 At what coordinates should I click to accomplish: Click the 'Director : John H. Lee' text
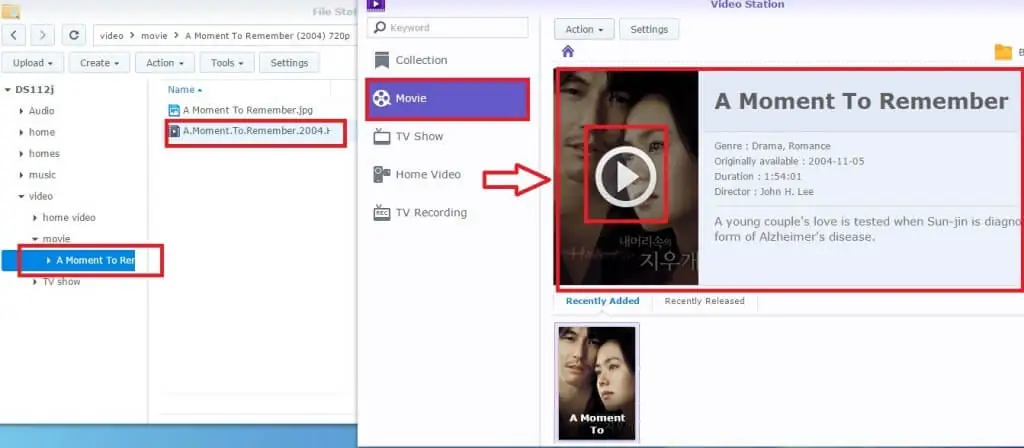763,192
